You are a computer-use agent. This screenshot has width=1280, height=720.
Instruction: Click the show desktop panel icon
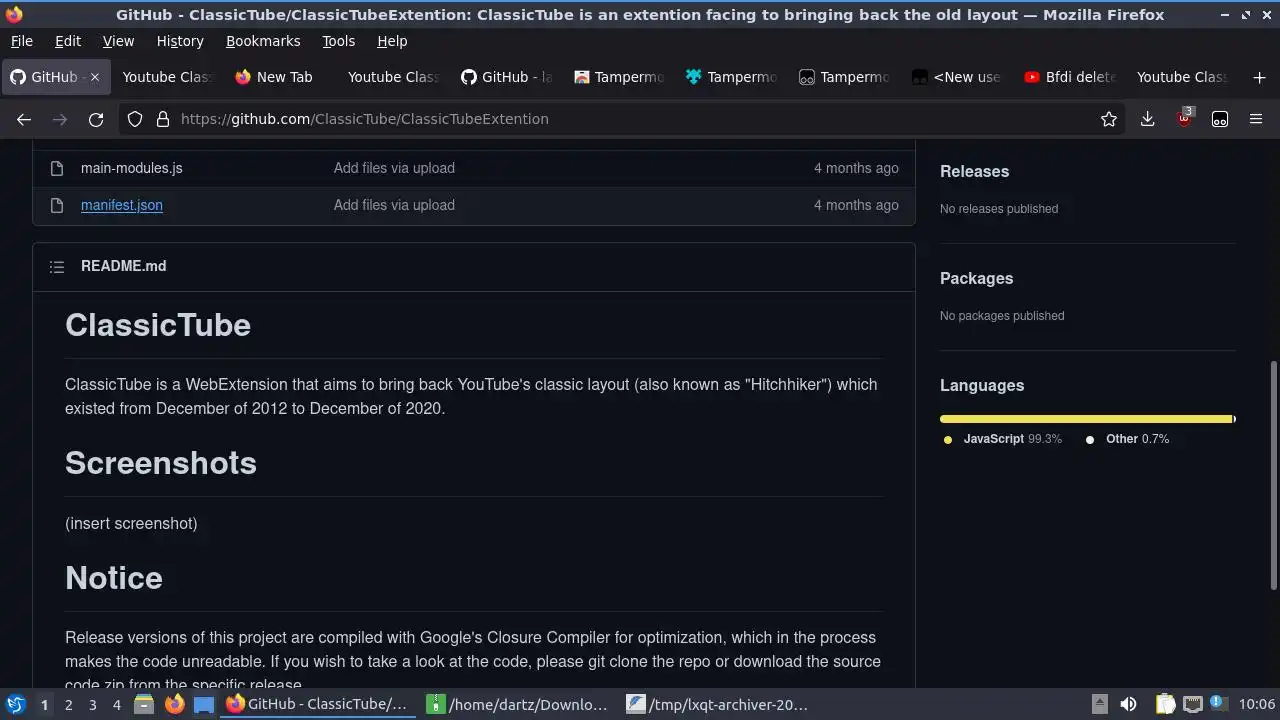tap(204, 704)
